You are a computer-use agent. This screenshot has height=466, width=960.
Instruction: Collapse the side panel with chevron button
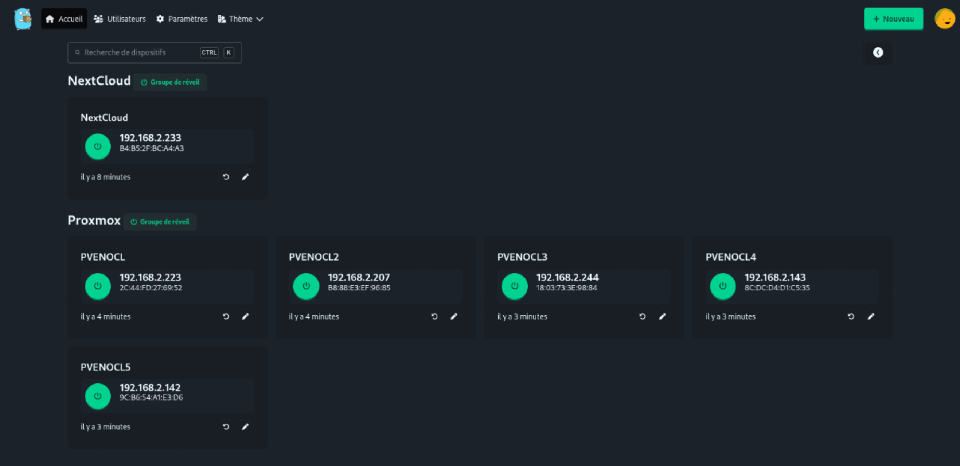(878, 52)
